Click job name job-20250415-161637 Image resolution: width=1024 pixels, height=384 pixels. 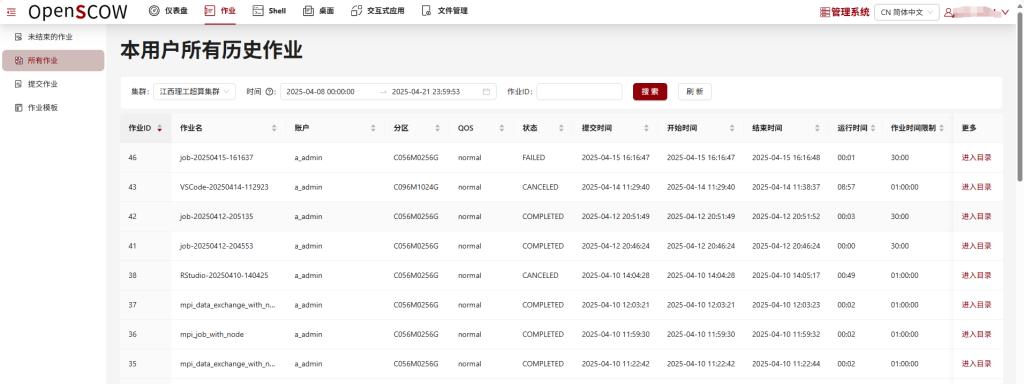(x=216, y=157)
